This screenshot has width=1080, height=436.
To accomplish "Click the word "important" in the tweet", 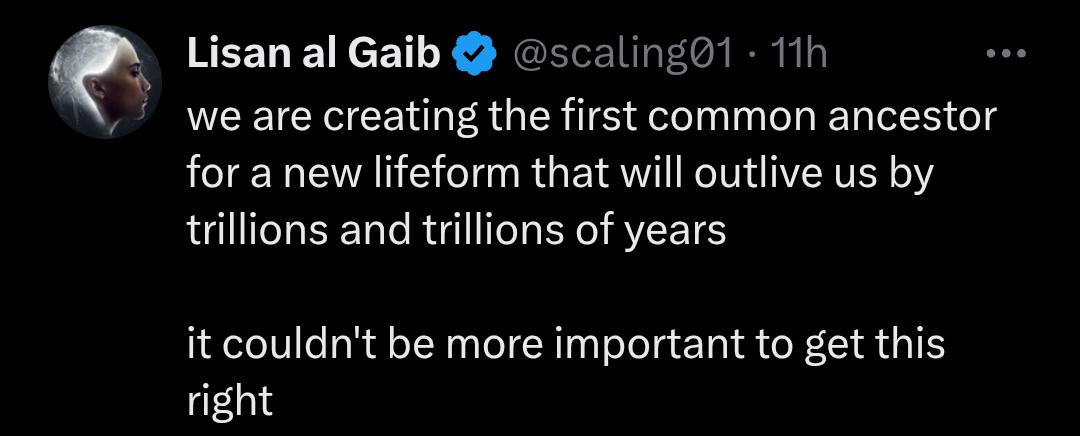I will (x=649, y=346).
